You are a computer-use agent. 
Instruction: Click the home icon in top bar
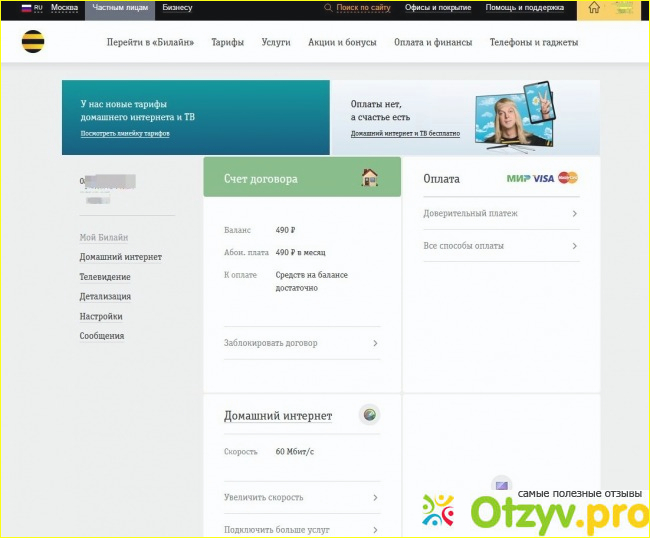pyautogui.click(x=594, y=8)
